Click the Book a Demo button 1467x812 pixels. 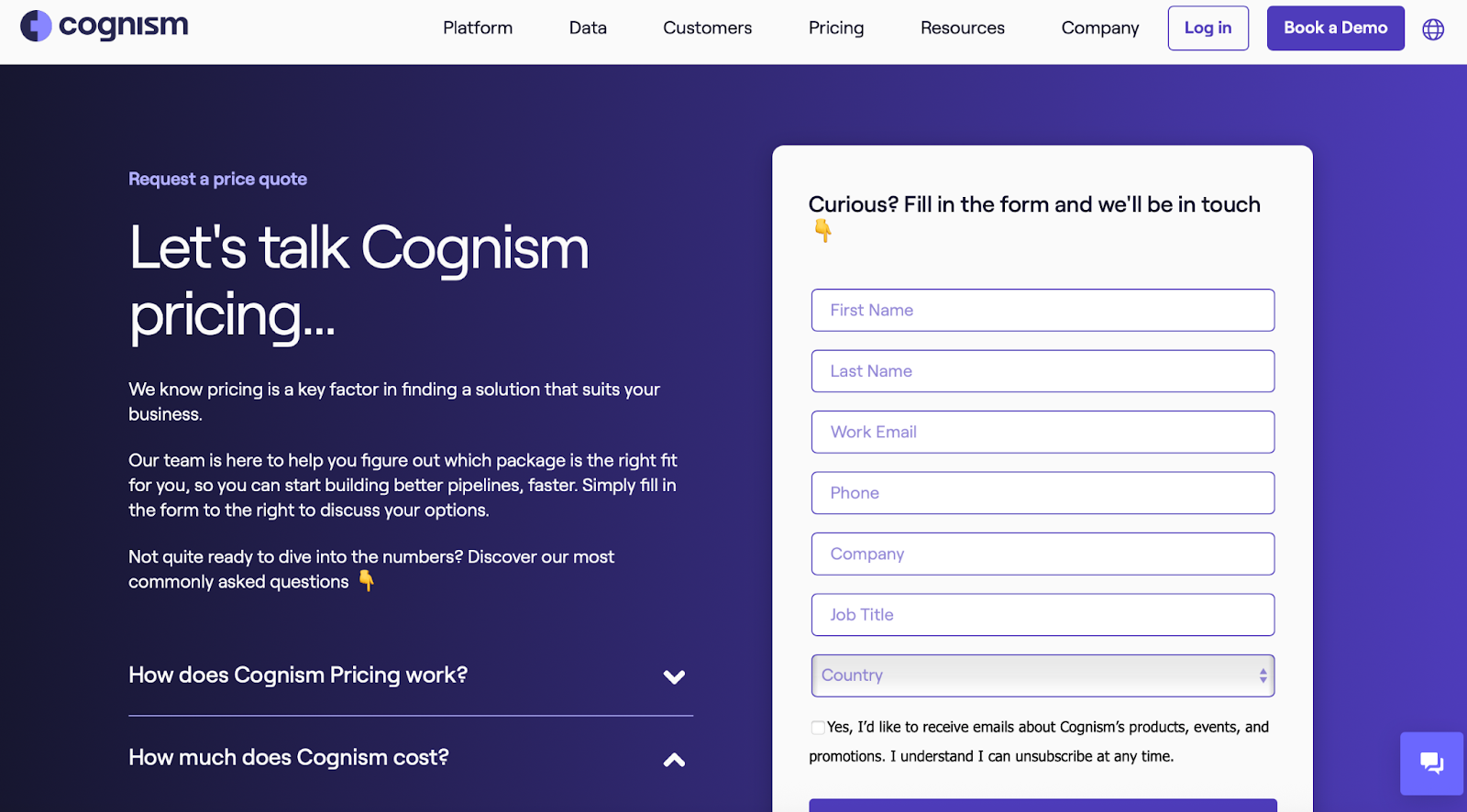[x=1335, y=27]
